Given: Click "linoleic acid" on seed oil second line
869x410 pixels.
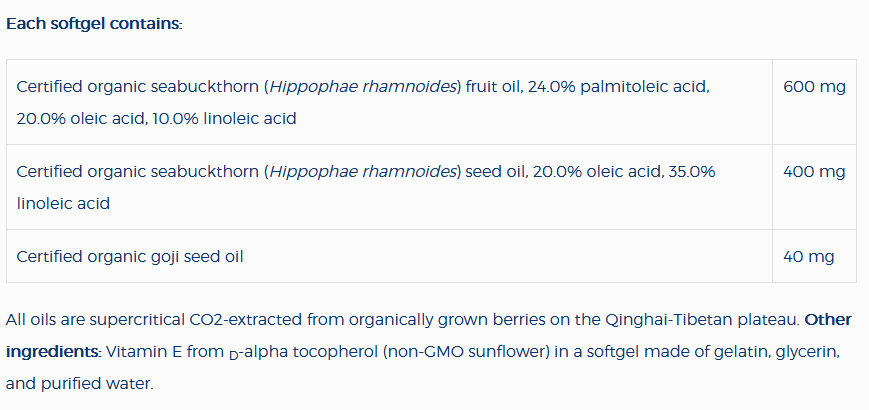Looking at the screenshot, I should click(x=63, y=203).
